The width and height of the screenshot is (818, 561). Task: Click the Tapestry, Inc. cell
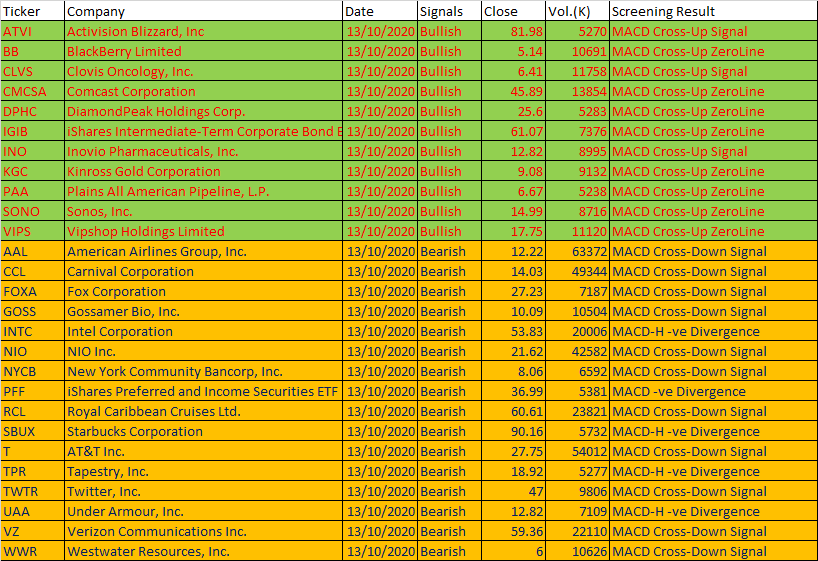pos(203,471)
